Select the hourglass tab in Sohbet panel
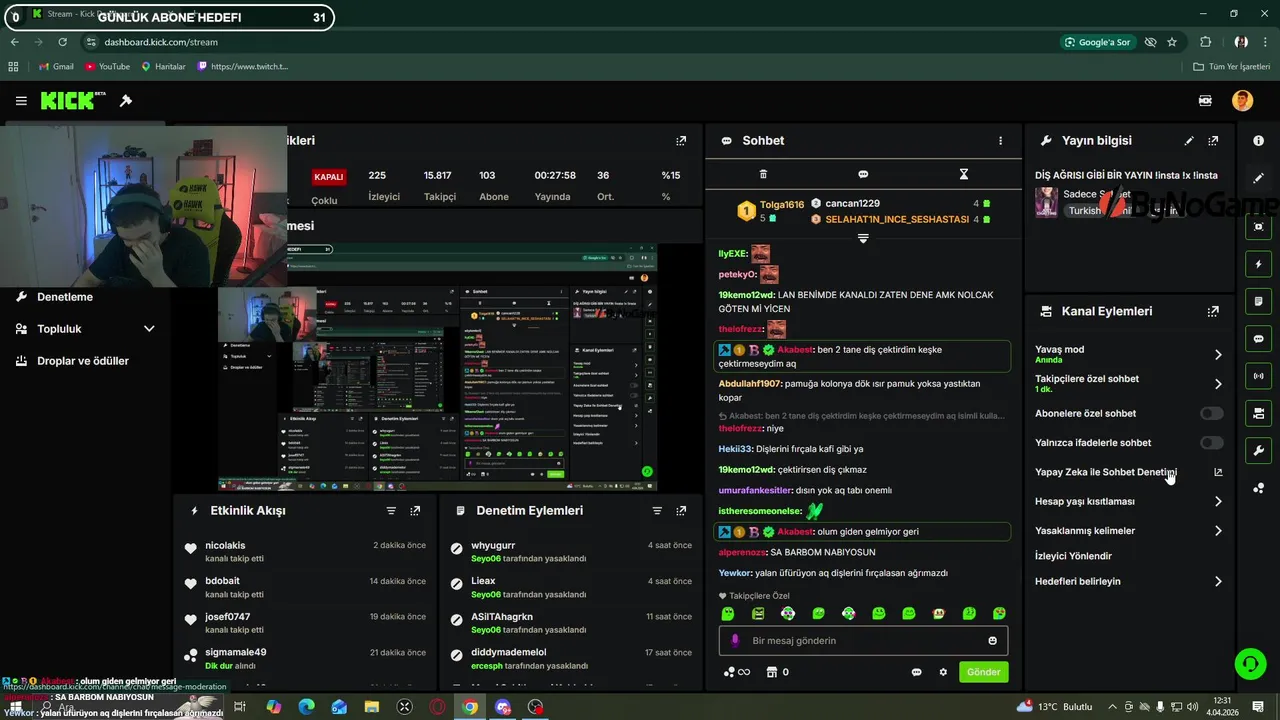The image size is (1280, 720). pyautogui.click(x=964, y=174)
